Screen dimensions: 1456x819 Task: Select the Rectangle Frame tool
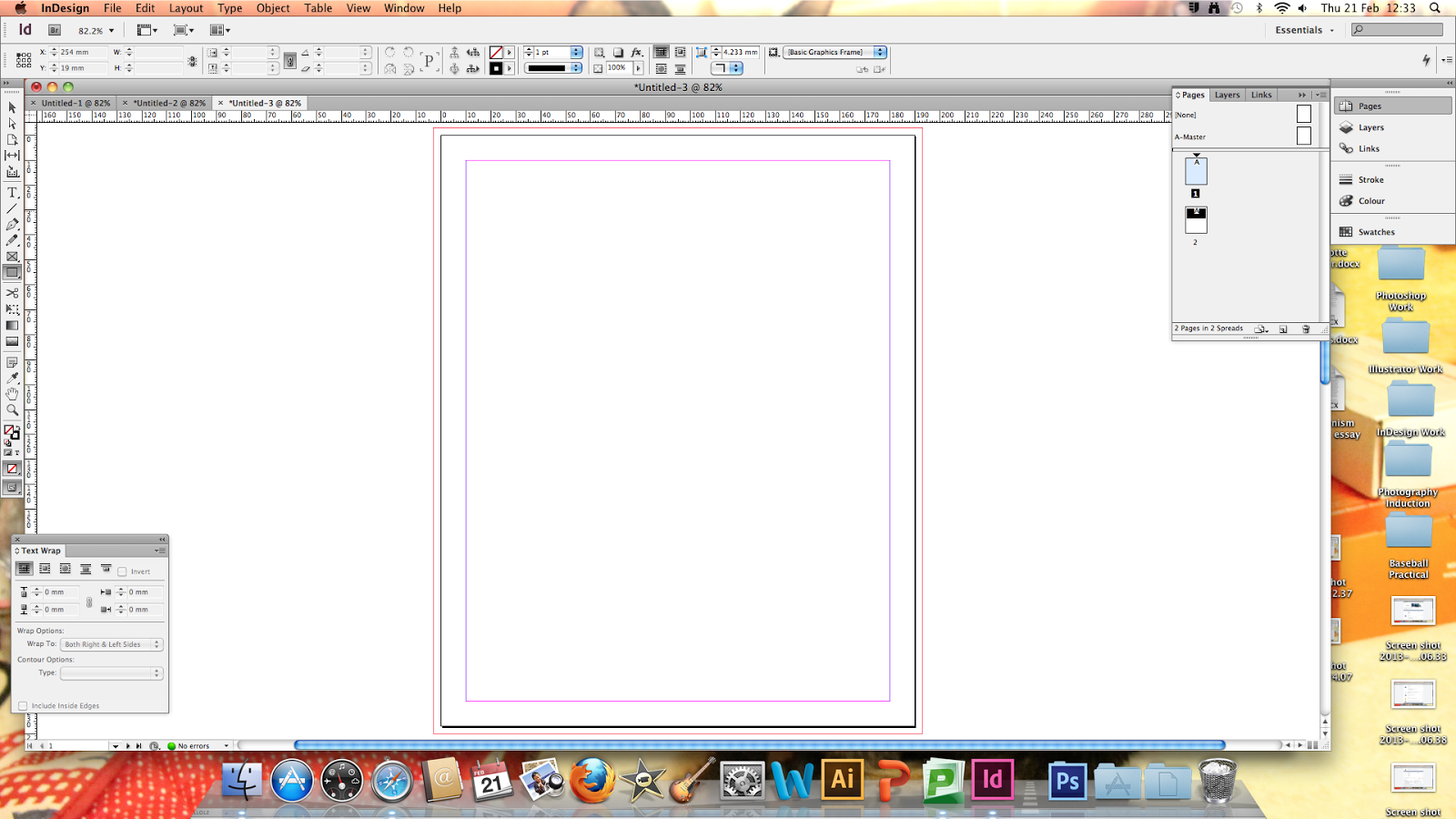click(12, 257)
